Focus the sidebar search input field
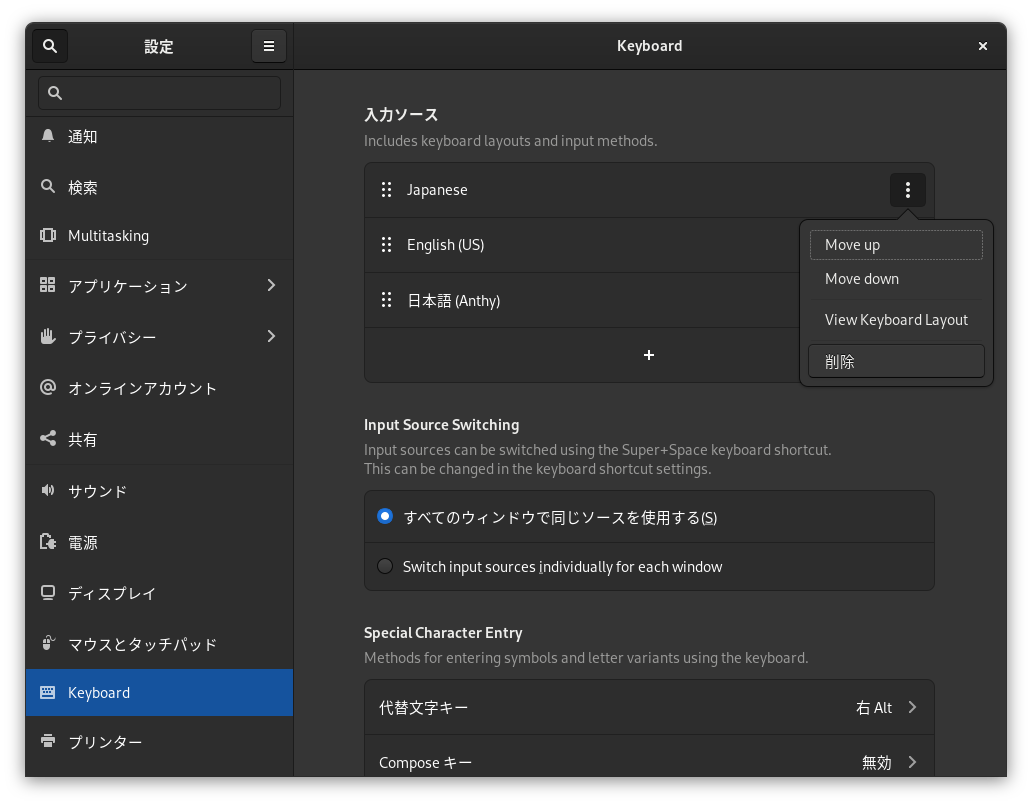Screen dimensions: 1032x805 coord(159,93)
